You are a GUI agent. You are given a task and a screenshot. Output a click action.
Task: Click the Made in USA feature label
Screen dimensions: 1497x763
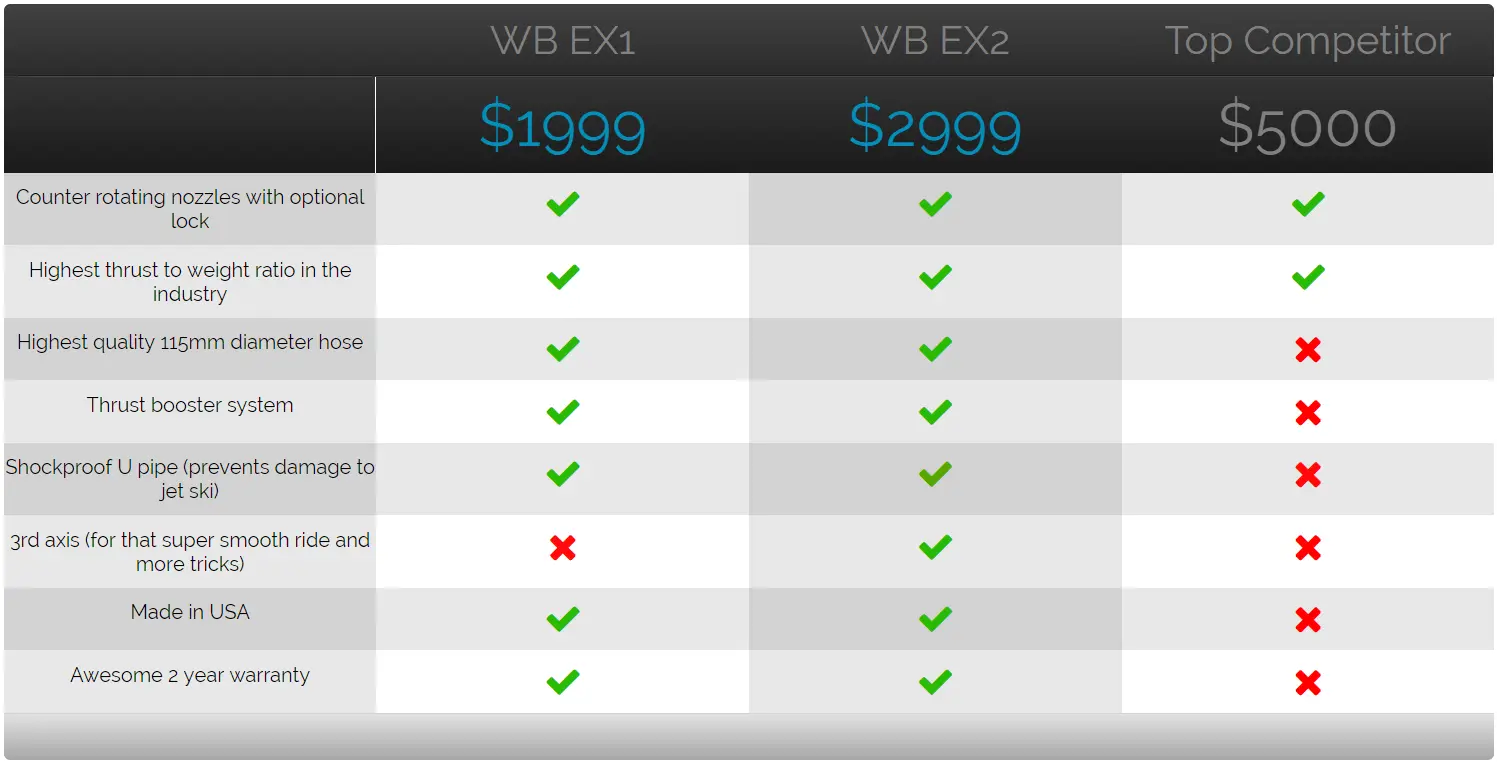pos(190,612)
